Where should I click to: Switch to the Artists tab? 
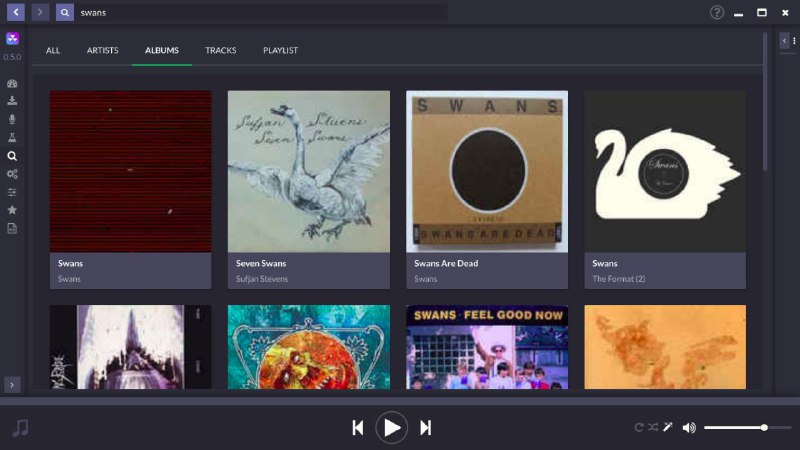point(102,50)
